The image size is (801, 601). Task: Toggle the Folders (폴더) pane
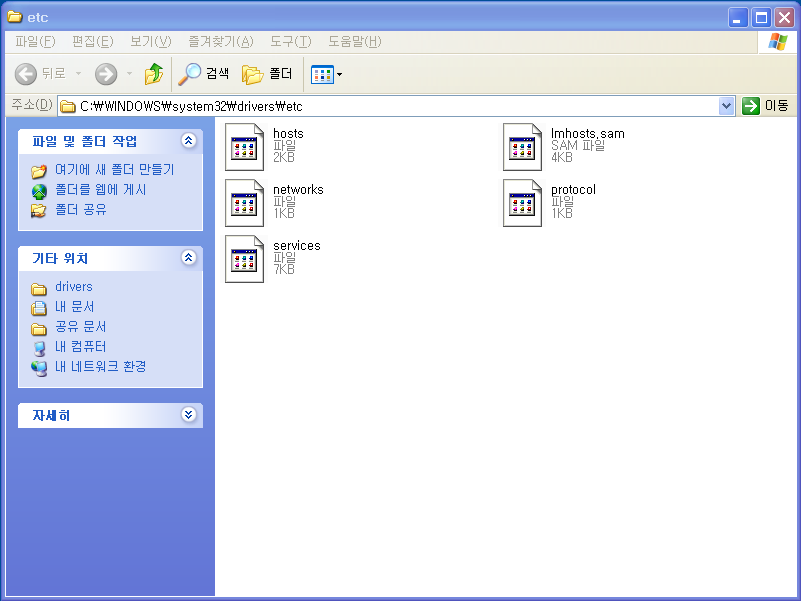pyautogui.click(x=267, y=74)
